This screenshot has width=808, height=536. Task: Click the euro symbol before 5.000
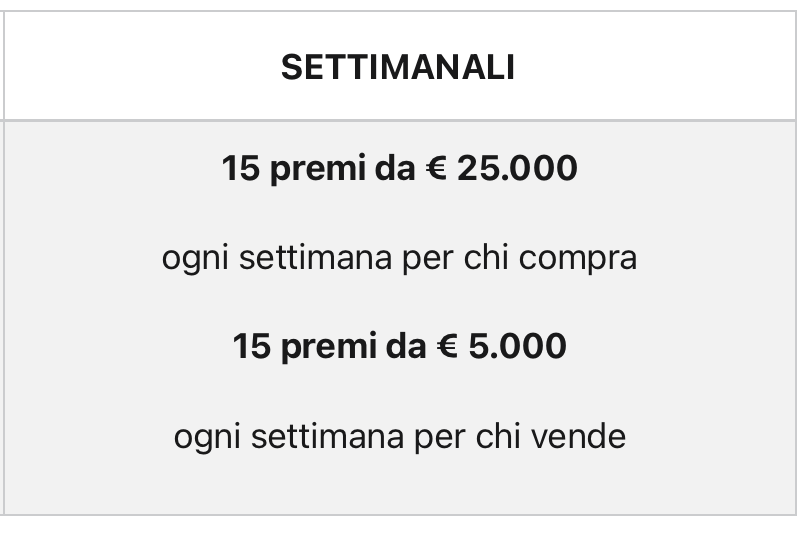click(x=447, y=346)
